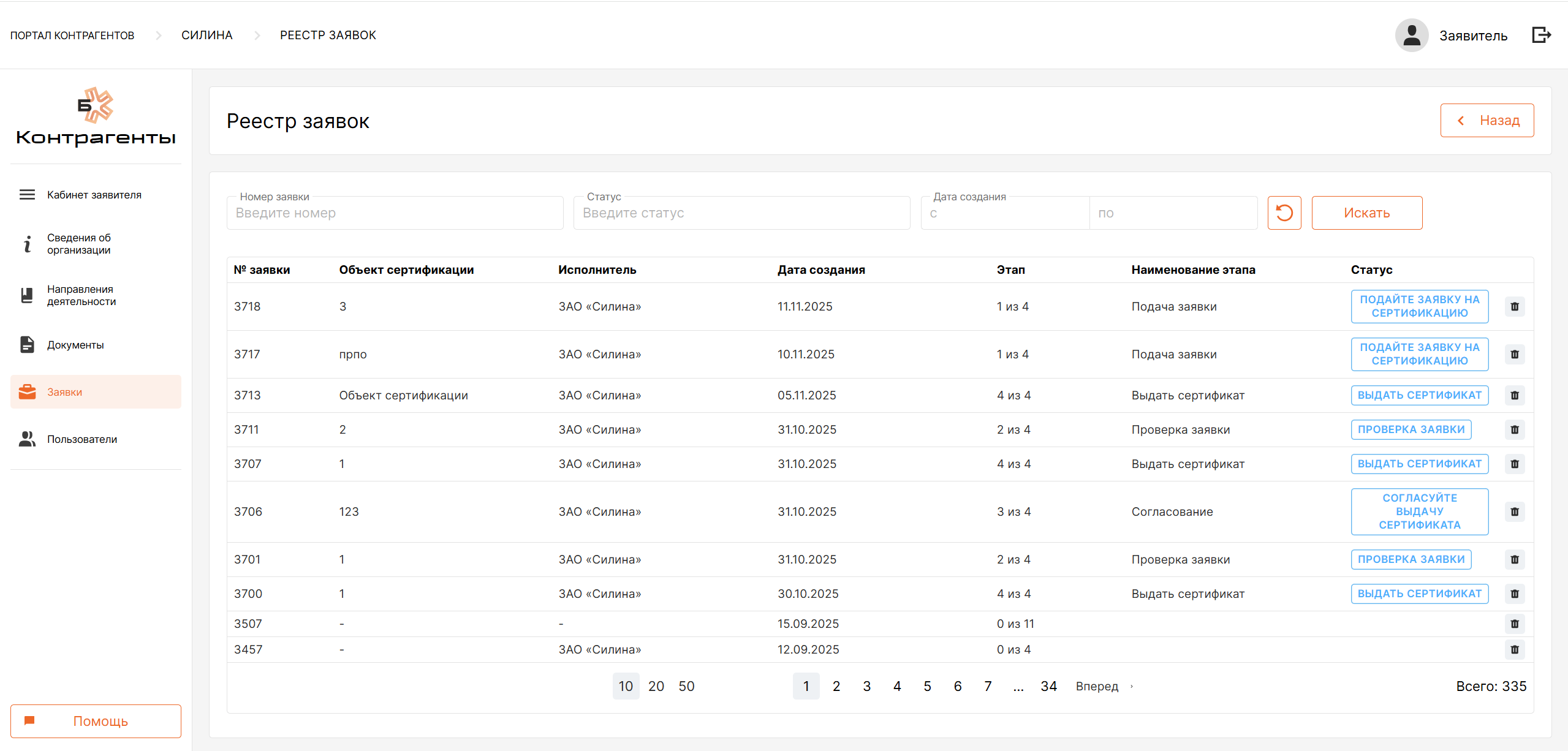The width and height of the screenshot is (1568, 751).
Task: Remove request 3457 with the trash icon
Action: pos(1514,649)
